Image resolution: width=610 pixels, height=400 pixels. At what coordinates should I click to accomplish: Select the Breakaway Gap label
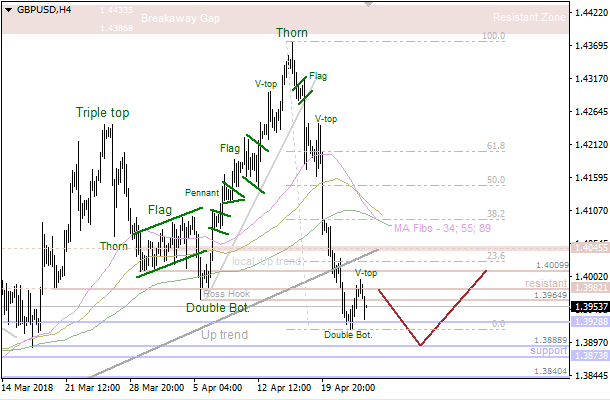(x=180, y=19)
